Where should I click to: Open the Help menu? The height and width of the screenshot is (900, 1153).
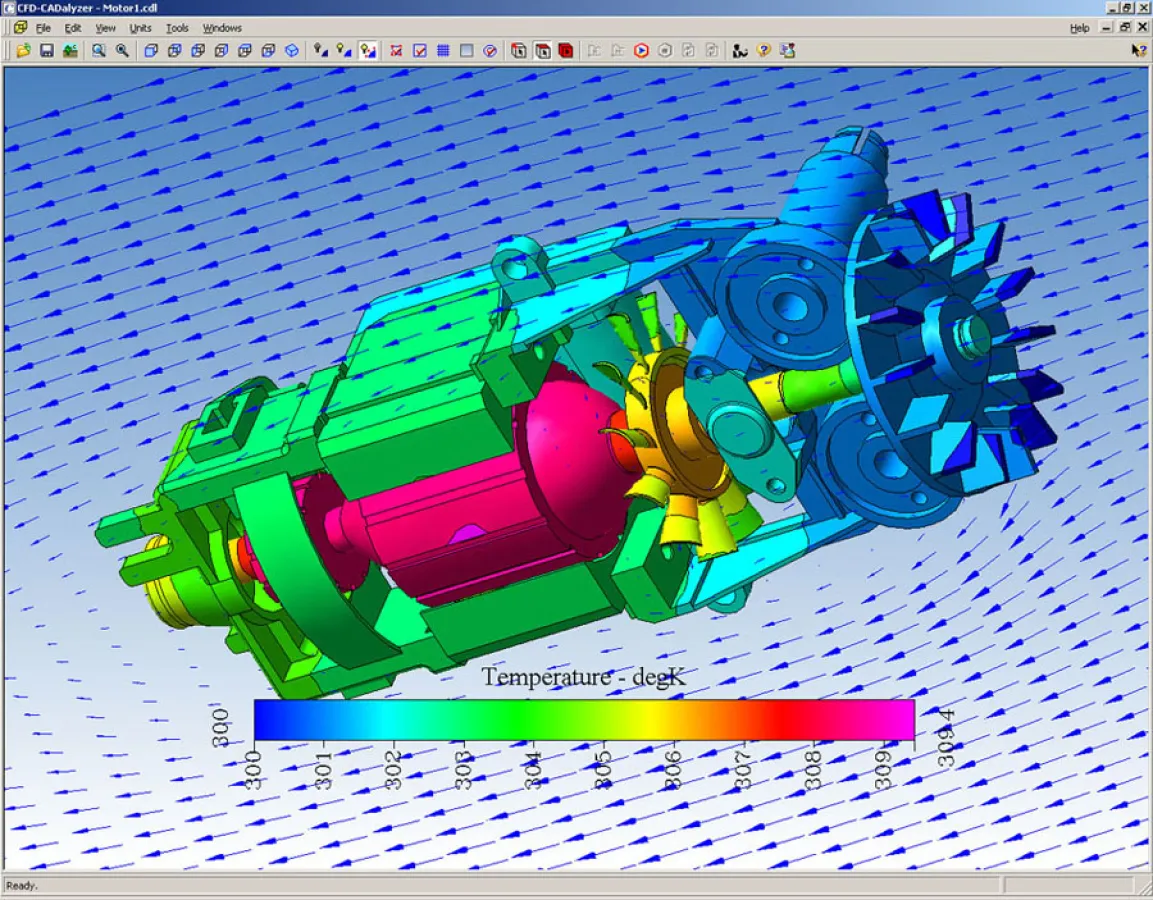[x=1079, y=28]
